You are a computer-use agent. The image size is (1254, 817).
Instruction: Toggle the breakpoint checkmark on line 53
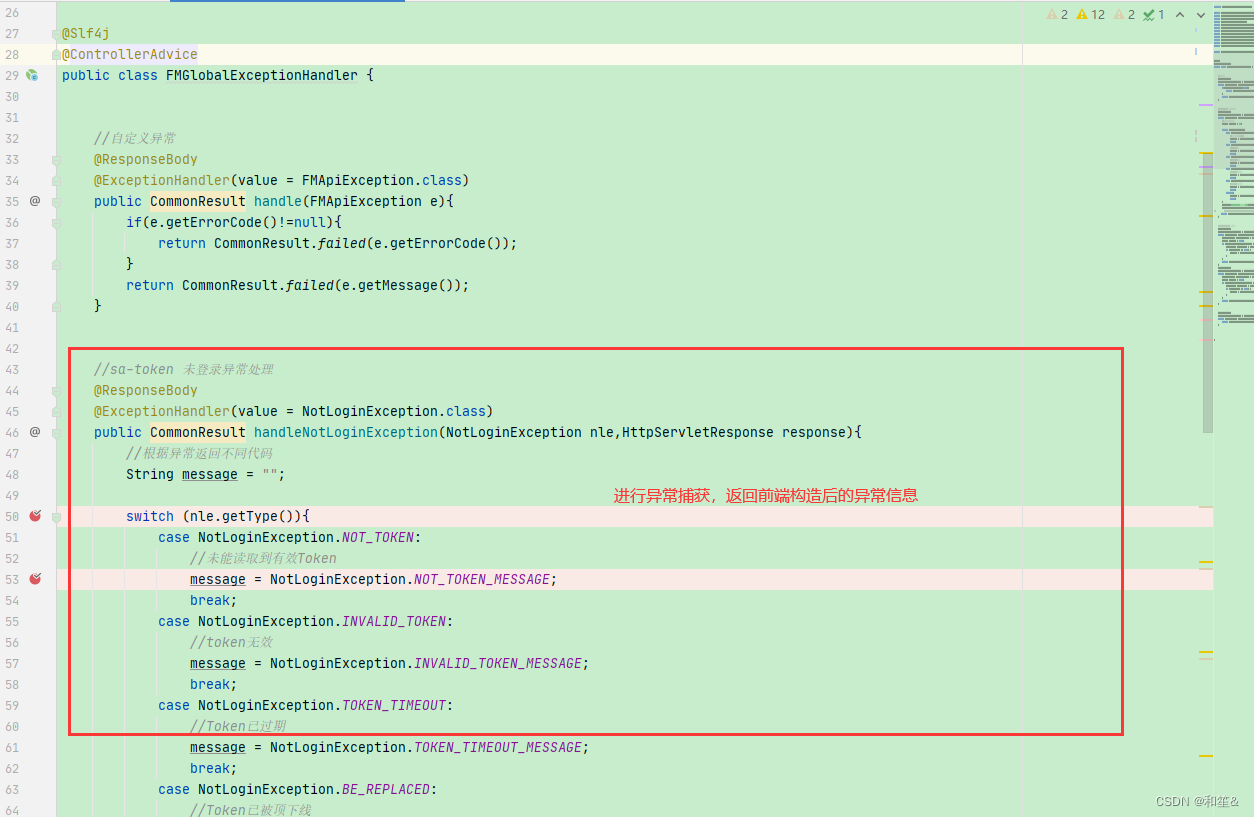click(35, 578)
